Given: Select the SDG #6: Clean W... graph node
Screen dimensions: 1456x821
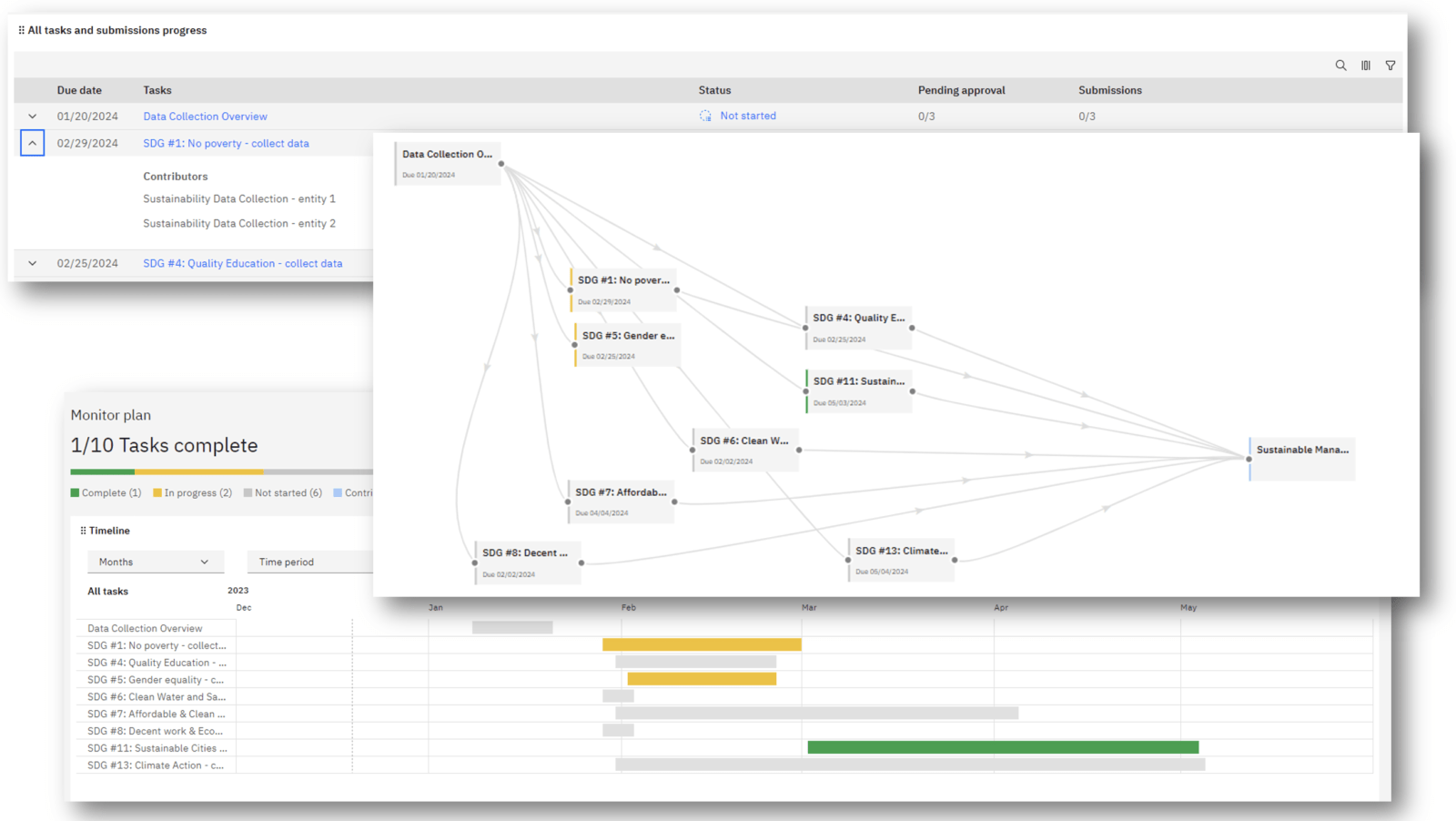Looking at the screenshot, I should point(745,450).
